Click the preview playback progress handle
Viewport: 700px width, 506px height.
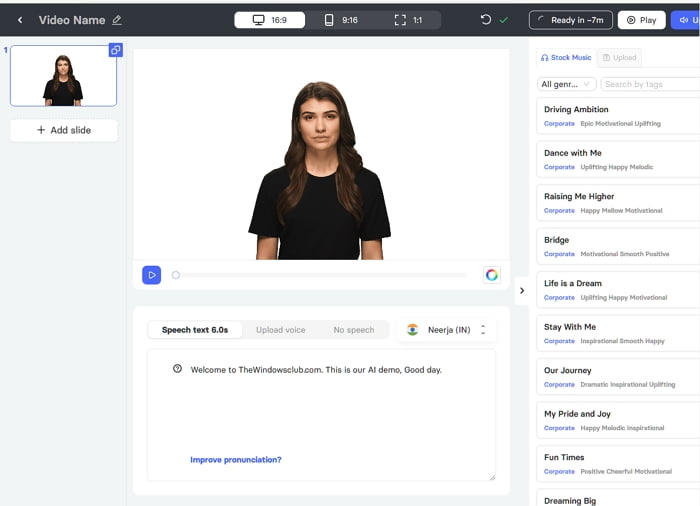point(176,275)
